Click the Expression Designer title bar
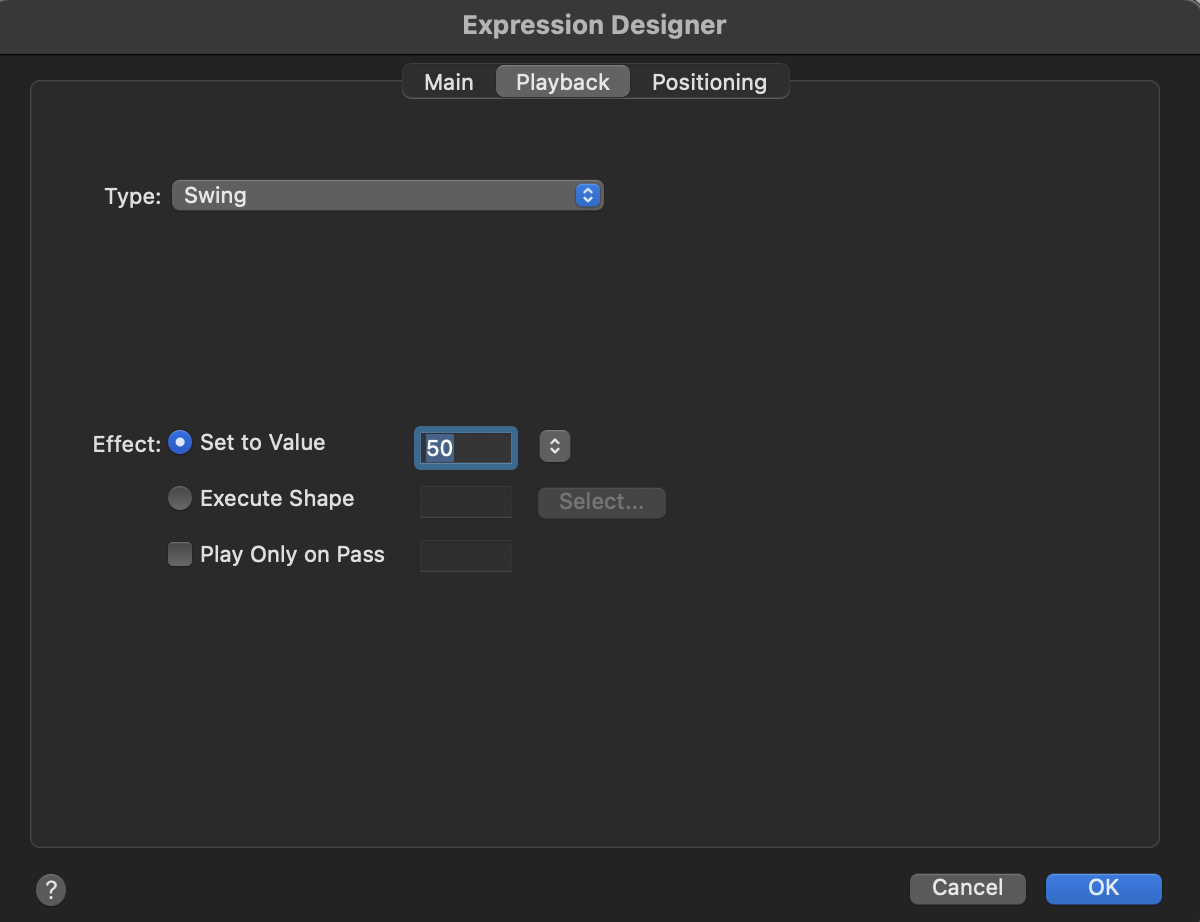This screenshot has height=922, width=1200. pos(594,26)
